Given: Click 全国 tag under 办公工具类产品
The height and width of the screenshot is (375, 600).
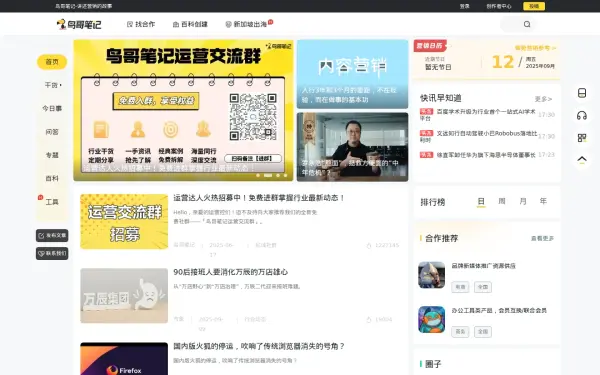Looking at the screenshot, I should click(x=483, y=332).
